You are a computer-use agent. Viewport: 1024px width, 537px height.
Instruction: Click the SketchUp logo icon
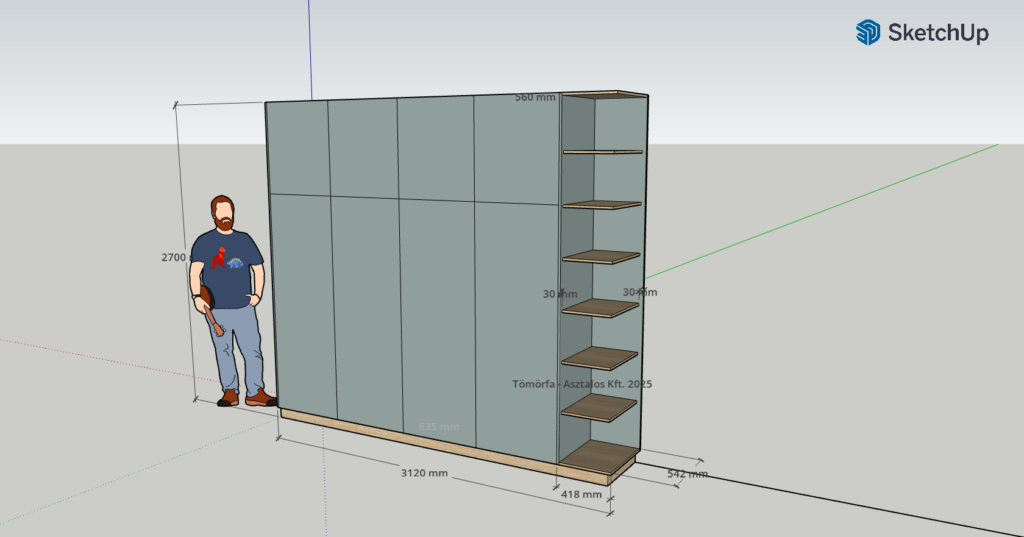click(867, 33)
